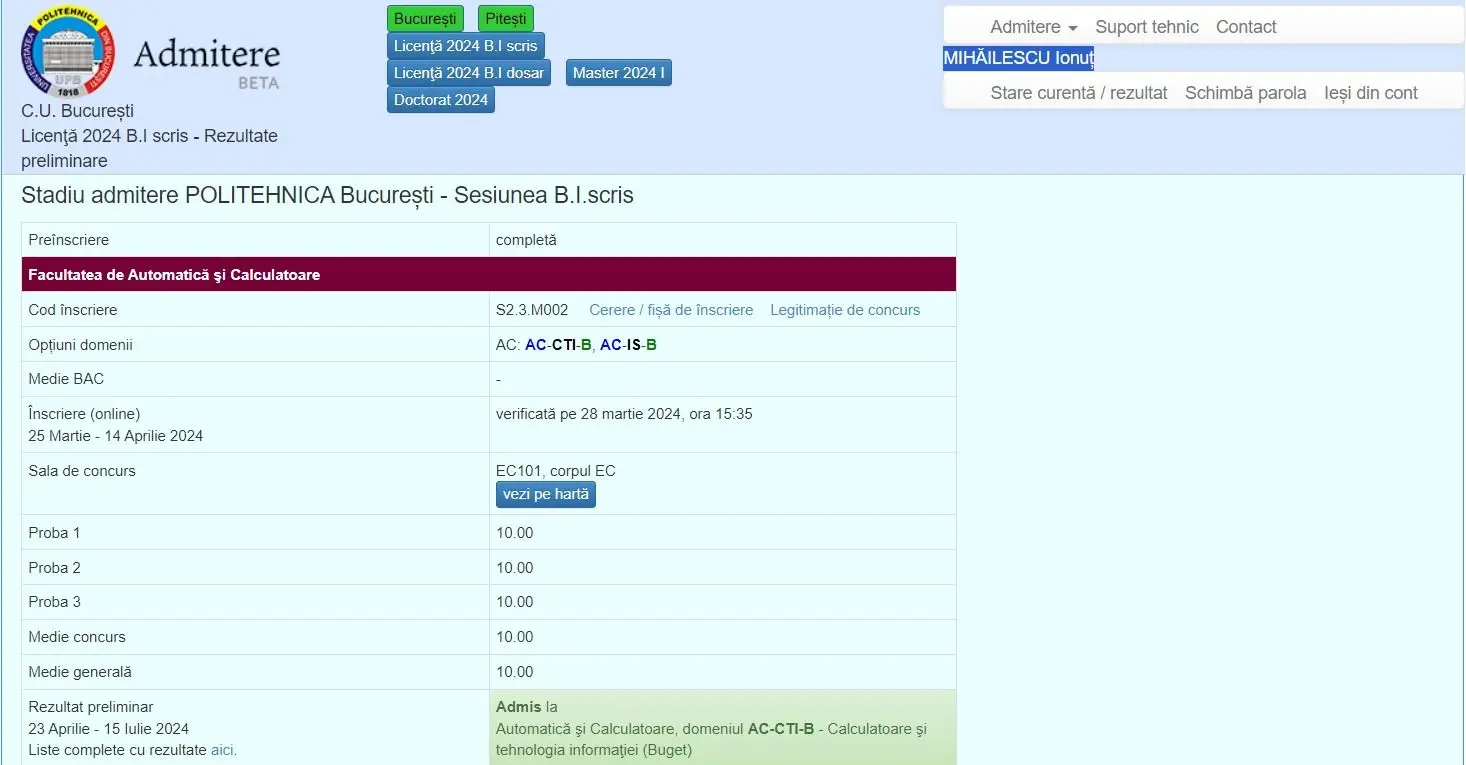Click the Înscriere (online) row label
Screen dimensions: 1466x765
(x=84, y=414)
